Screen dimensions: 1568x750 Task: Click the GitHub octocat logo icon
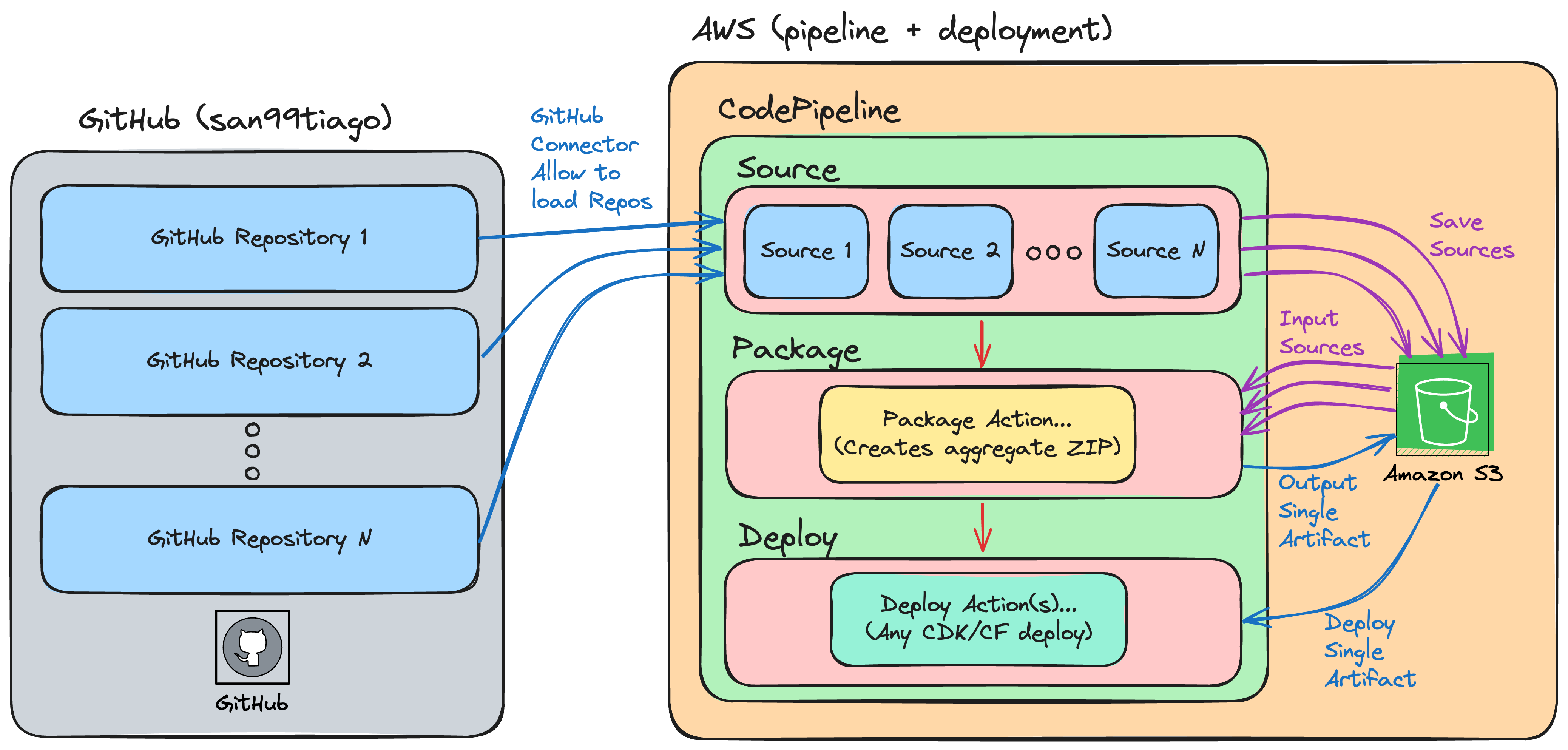pos(252,647)
